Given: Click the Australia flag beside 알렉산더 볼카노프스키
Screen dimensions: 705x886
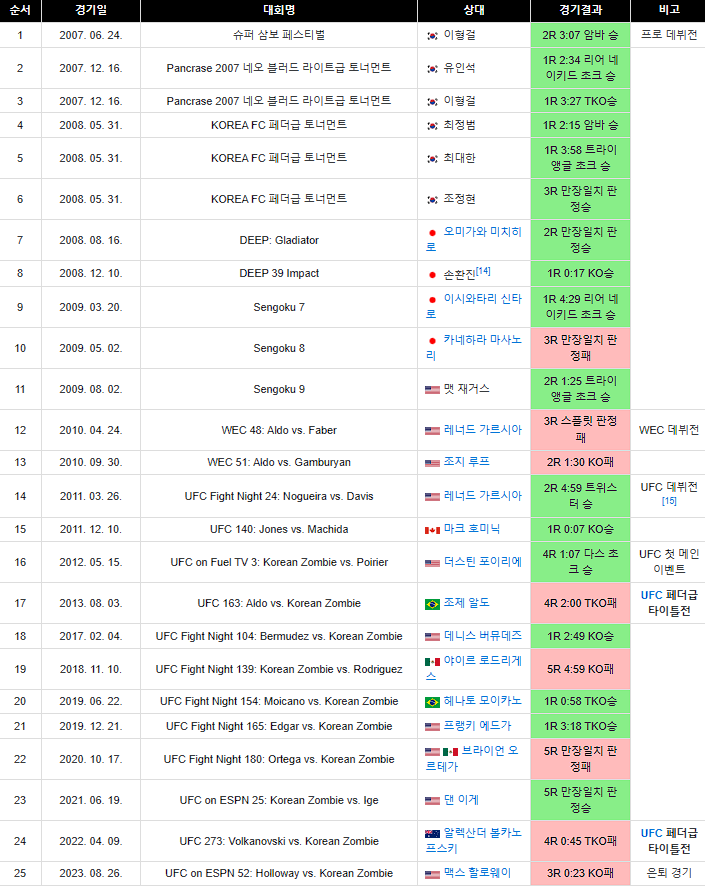Looking at the screenshot, I should coord(432,834).
